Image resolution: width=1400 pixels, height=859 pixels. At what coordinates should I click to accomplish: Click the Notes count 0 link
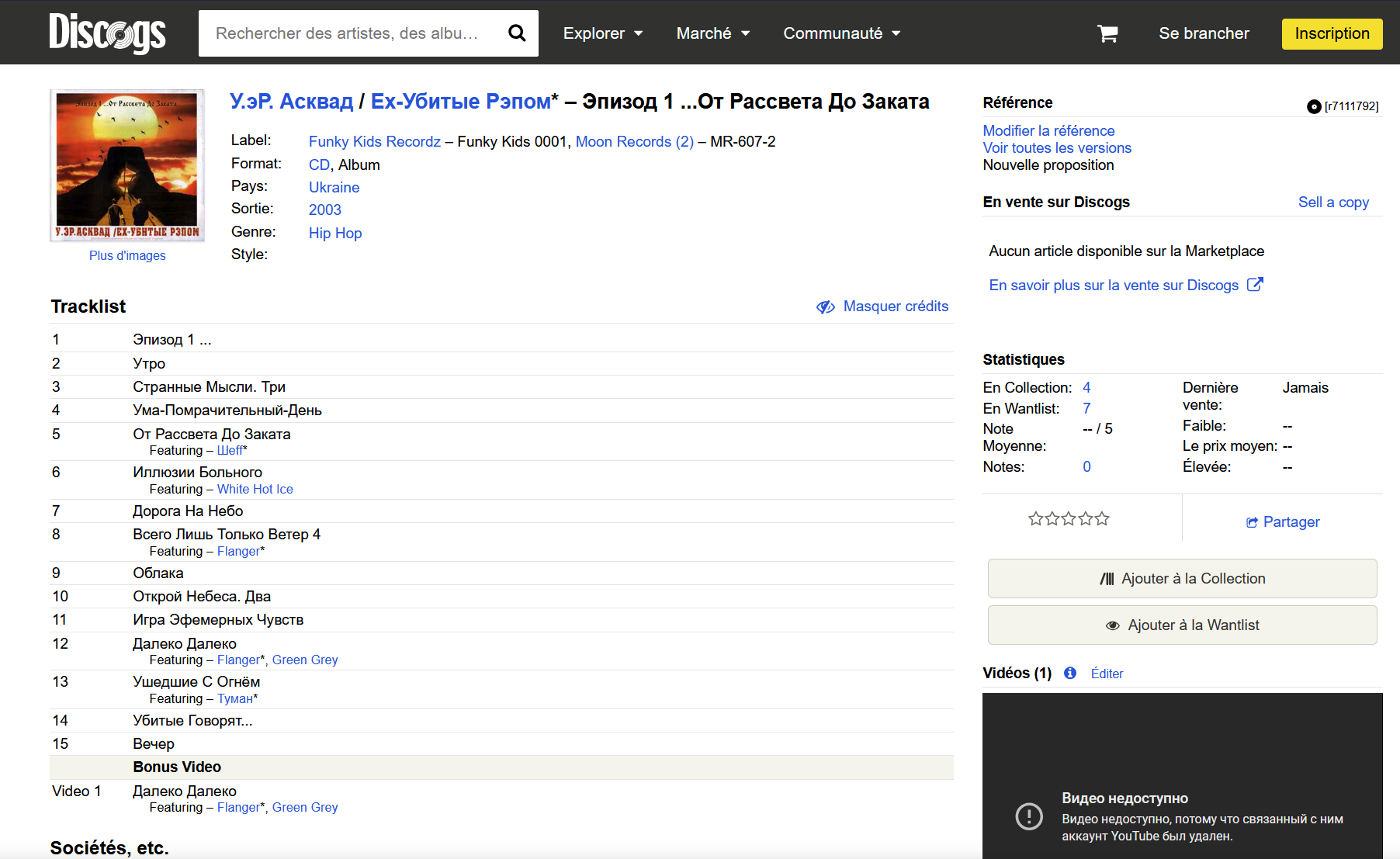pos(1086,466)
